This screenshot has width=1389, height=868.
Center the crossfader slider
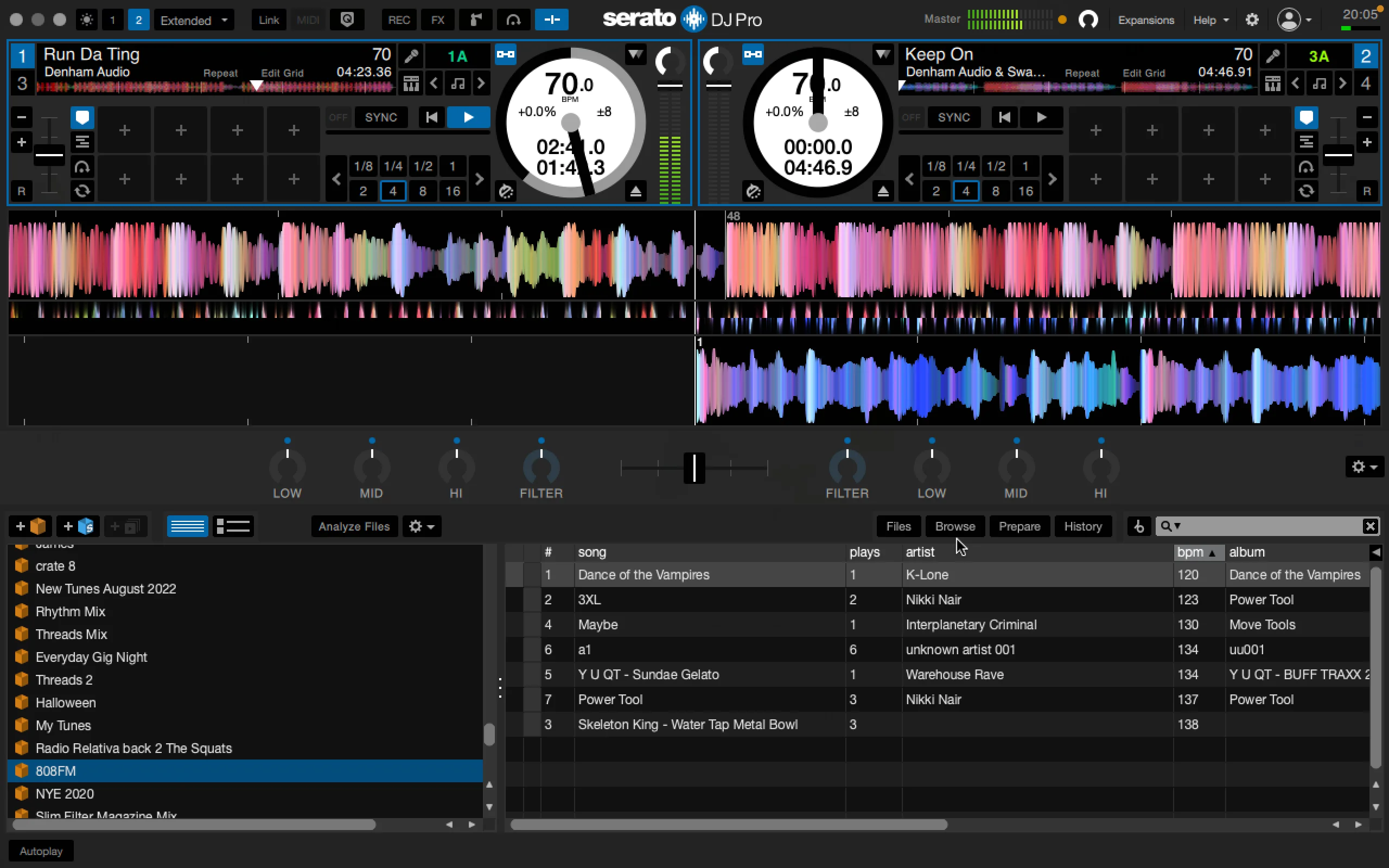[x=694, y=468]
